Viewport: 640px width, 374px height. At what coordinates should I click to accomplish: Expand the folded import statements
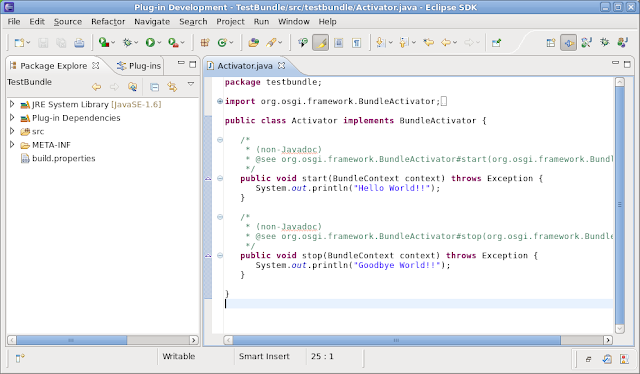(220, 101)
